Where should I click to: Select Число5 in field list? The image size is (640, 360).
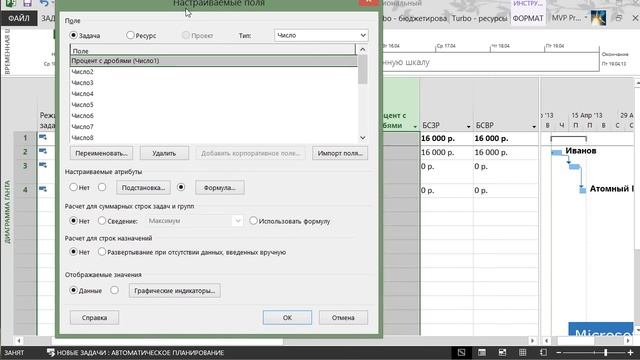(213, 105)
